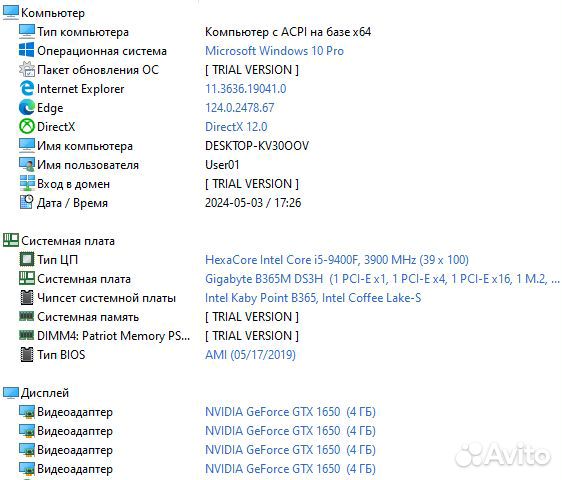Select the 2024-05-03 / 17:26 date value

pos(253,203)
